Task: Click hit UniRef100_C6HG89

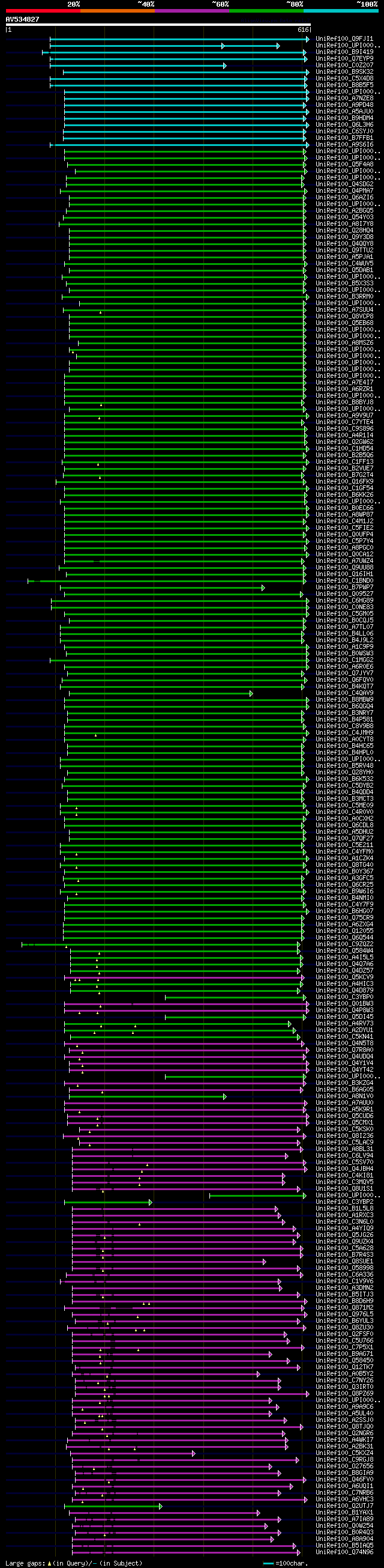Action: click(x=344, y=601)
